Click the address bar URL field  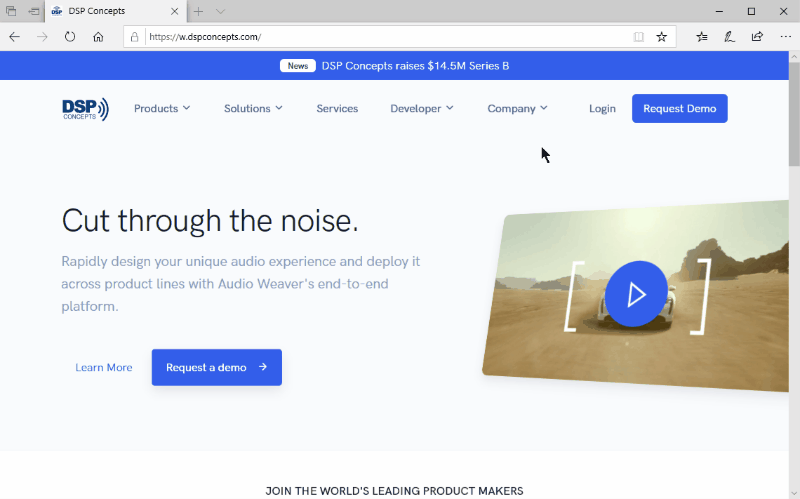[x=380, y=36]
